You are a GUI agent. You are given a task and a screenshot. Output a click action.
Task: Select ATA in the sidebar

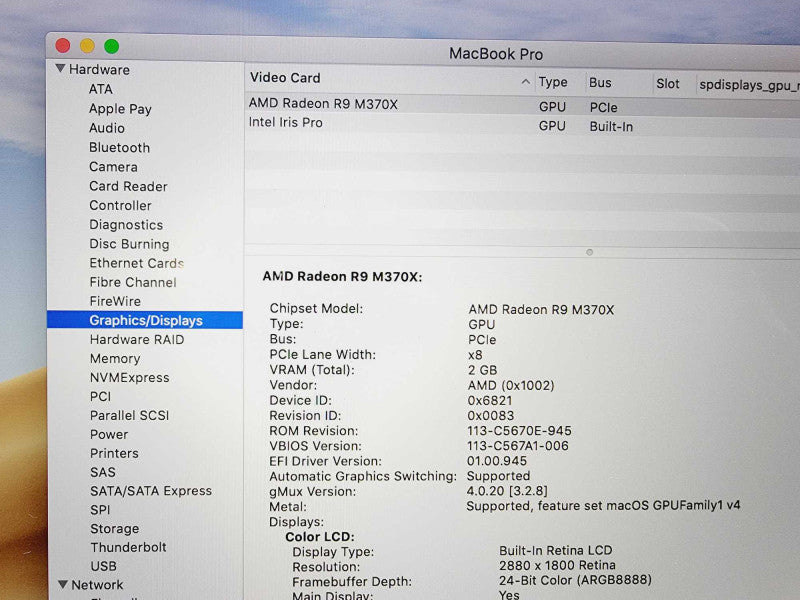point(101,89)
